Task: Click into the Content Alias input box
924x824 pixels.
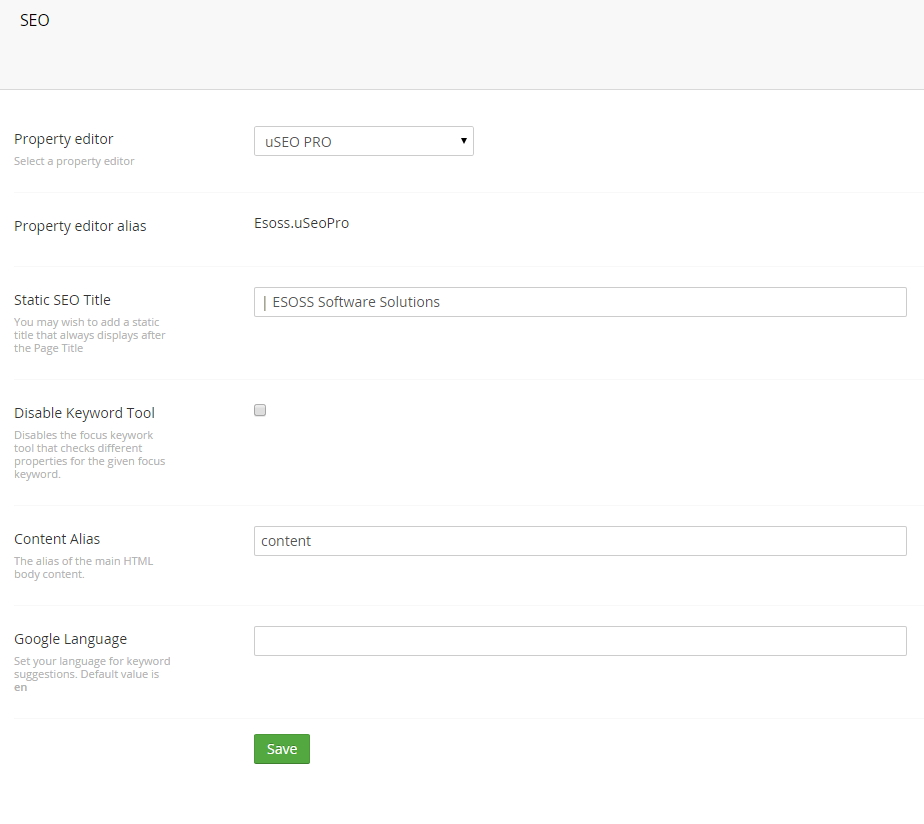Action: point(580,541)
